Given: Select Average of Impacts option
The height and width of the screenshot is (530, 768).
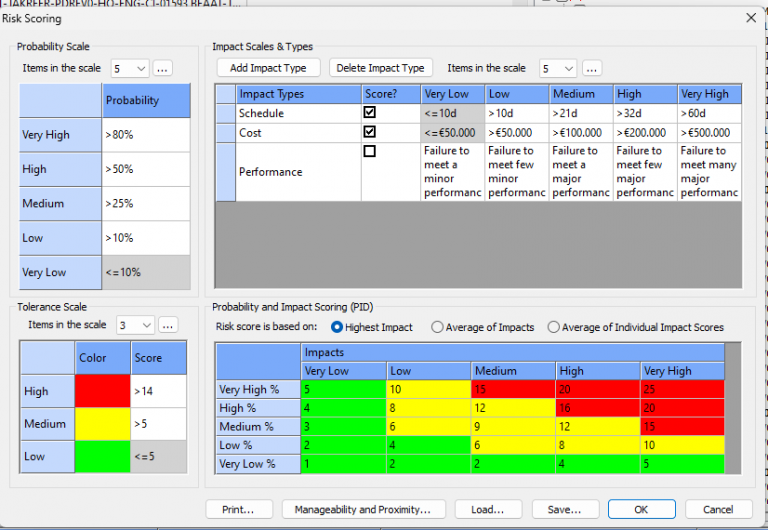Looking at the screenshot, I should (437, 327).
